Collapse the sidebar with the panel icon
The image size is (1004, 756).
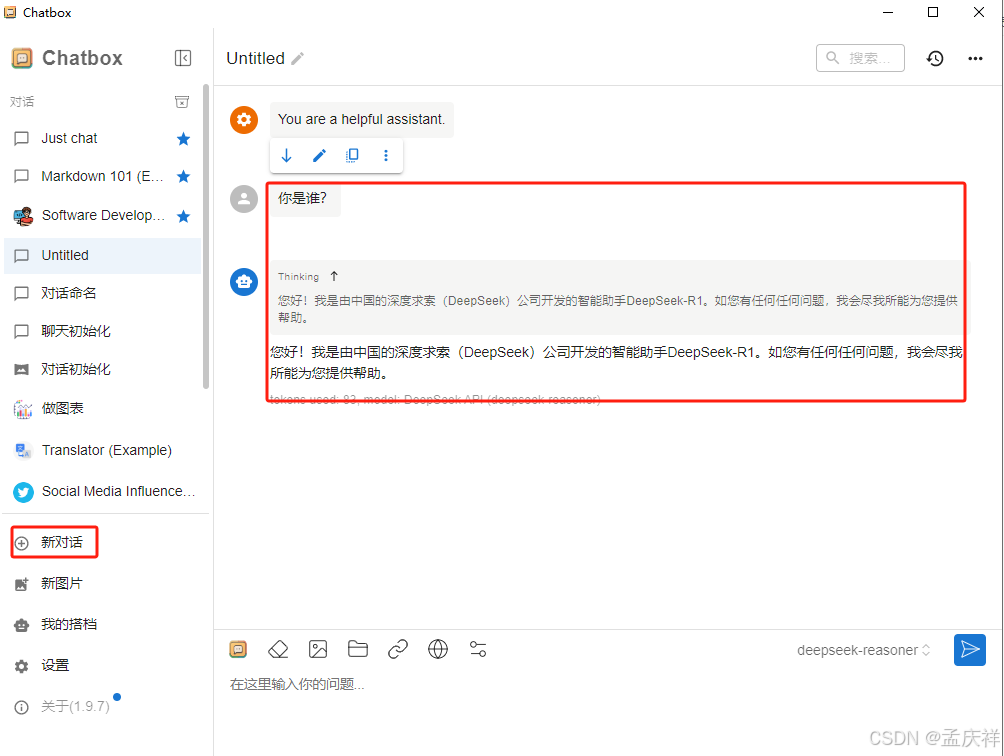[x=182, y=58]
